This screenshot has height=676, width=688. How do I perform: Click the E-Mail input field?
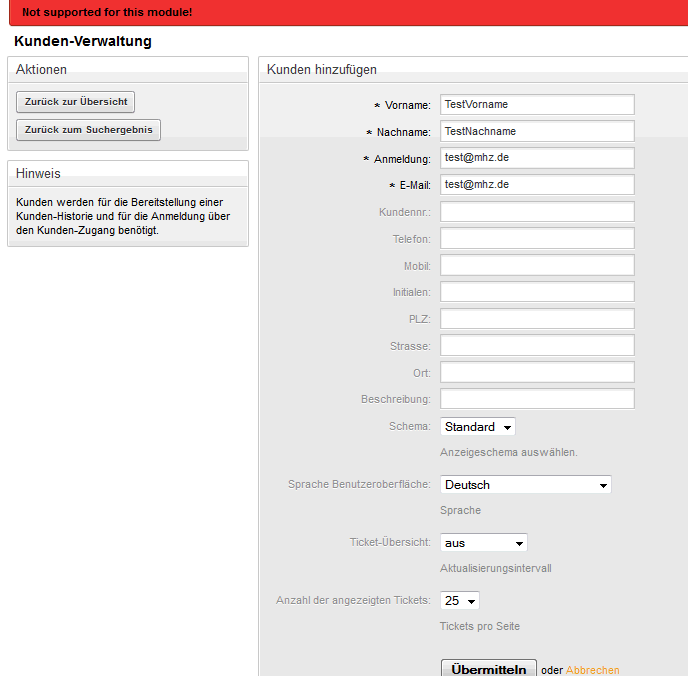click(537, 185)
